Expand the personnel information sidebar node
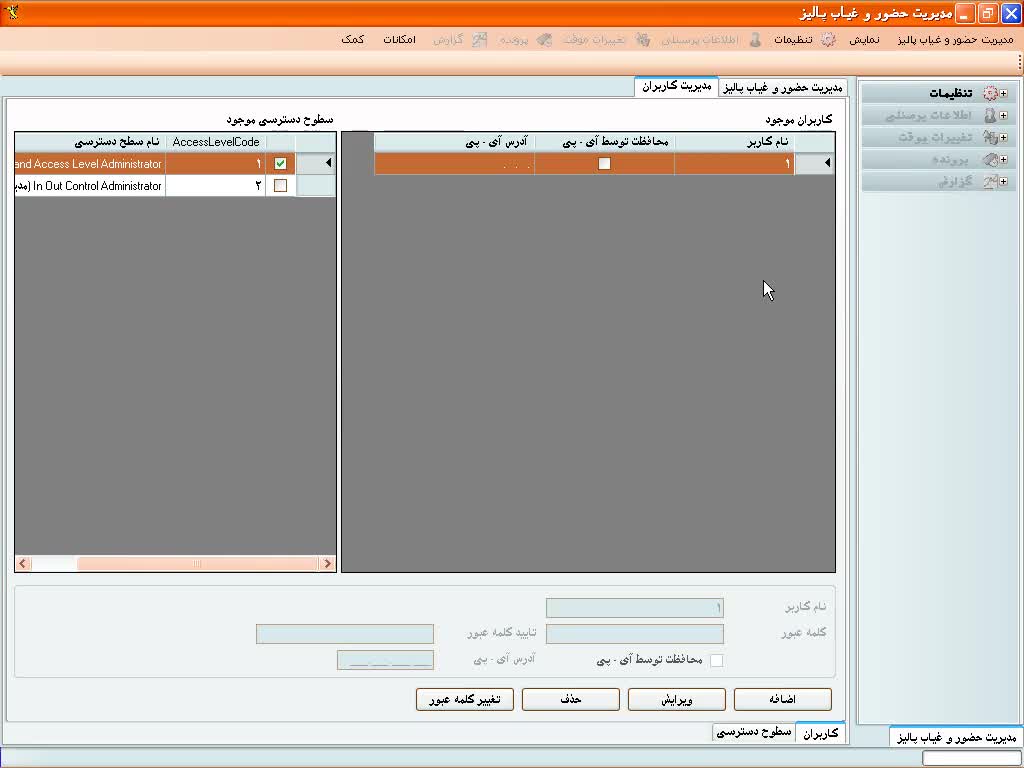Viewport: 1024px width, 768px height. (x=1003, y=115)
